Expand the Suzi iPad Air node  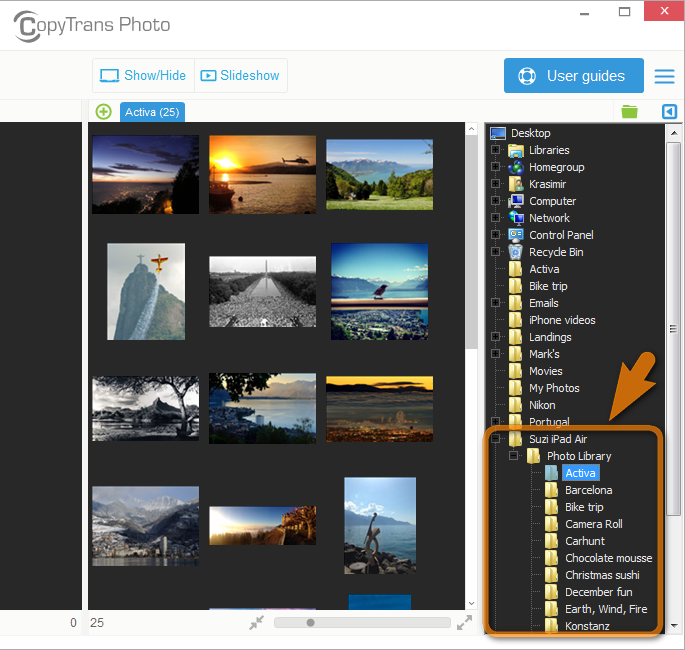point(496,439)
